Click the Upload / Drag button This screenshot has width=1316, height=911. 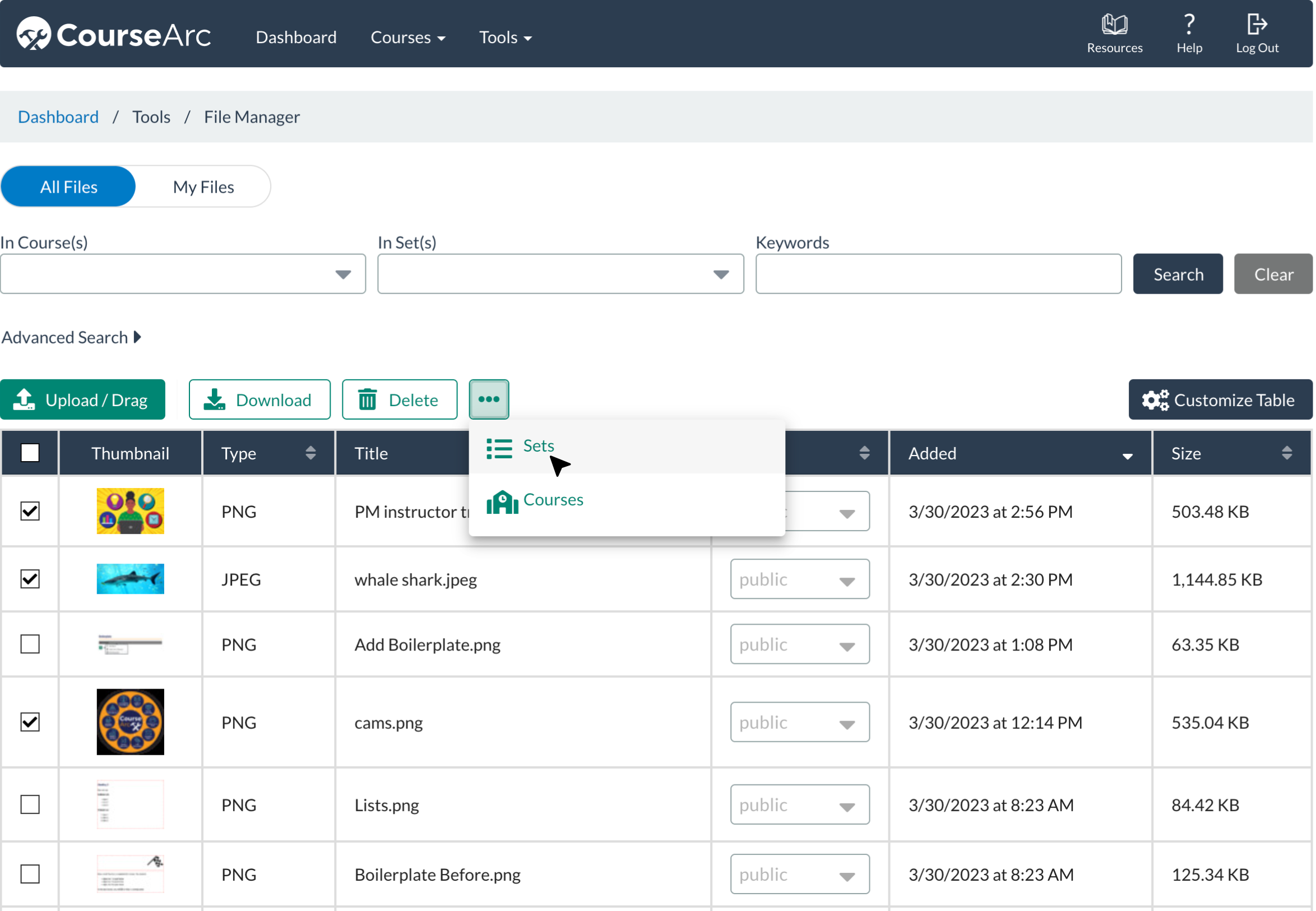83,399
